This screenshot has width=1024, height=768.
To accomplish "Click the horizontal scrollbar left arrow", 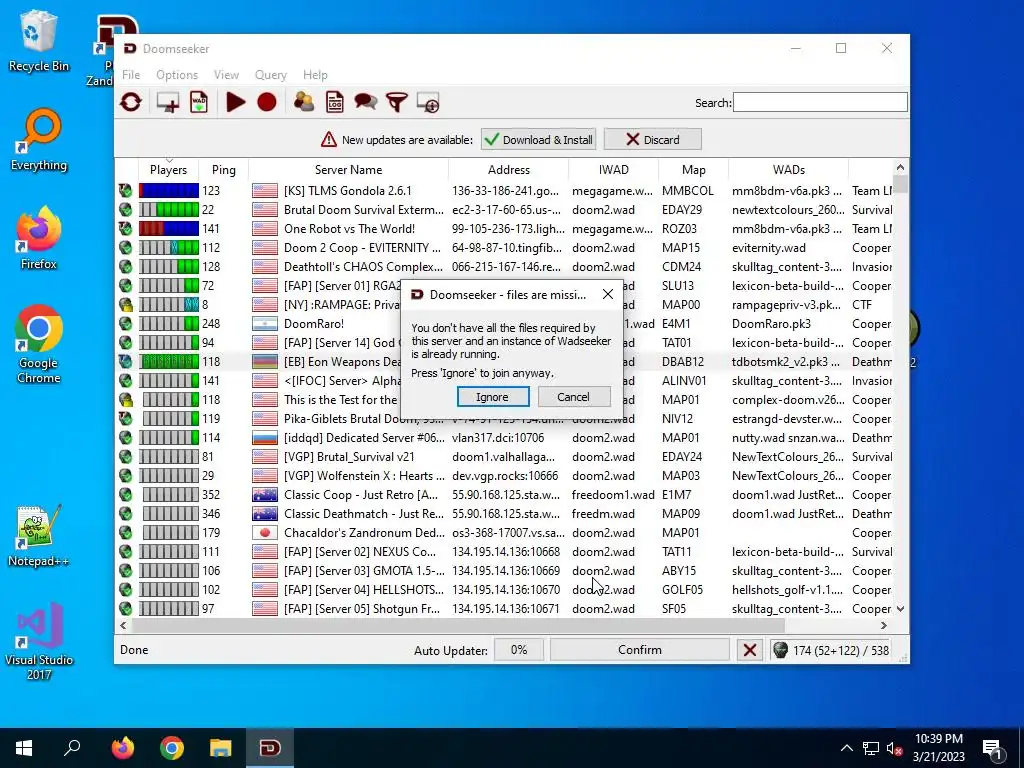I will 123,626.
